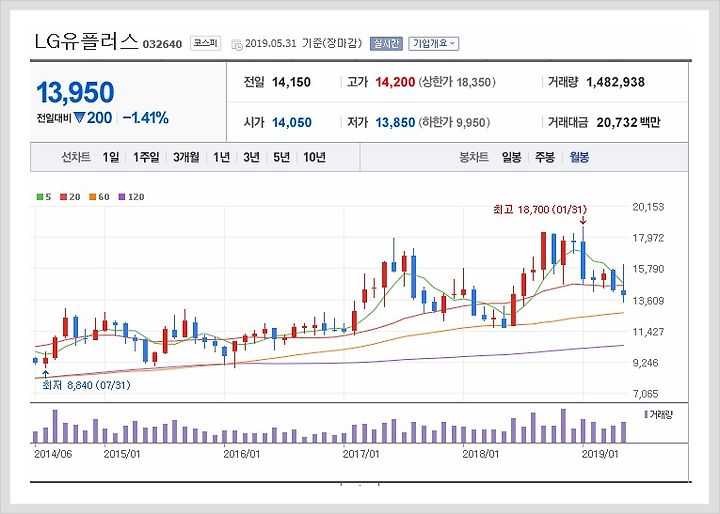Click the current price 13,950
720x514 pixels.
point(75,92)
